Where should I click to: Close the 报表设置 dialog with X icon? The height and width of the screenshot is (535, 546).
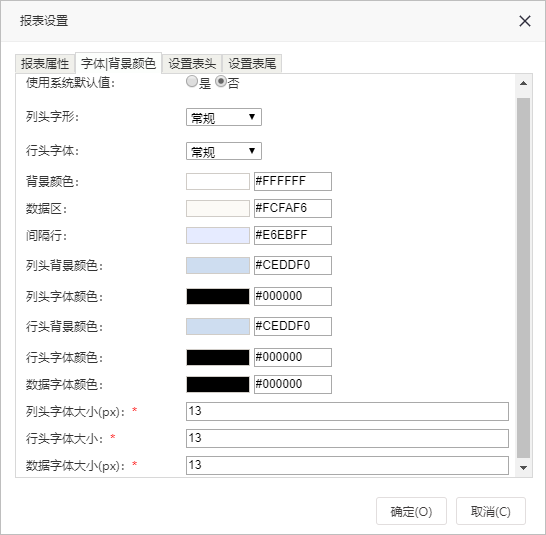point(525,21)
